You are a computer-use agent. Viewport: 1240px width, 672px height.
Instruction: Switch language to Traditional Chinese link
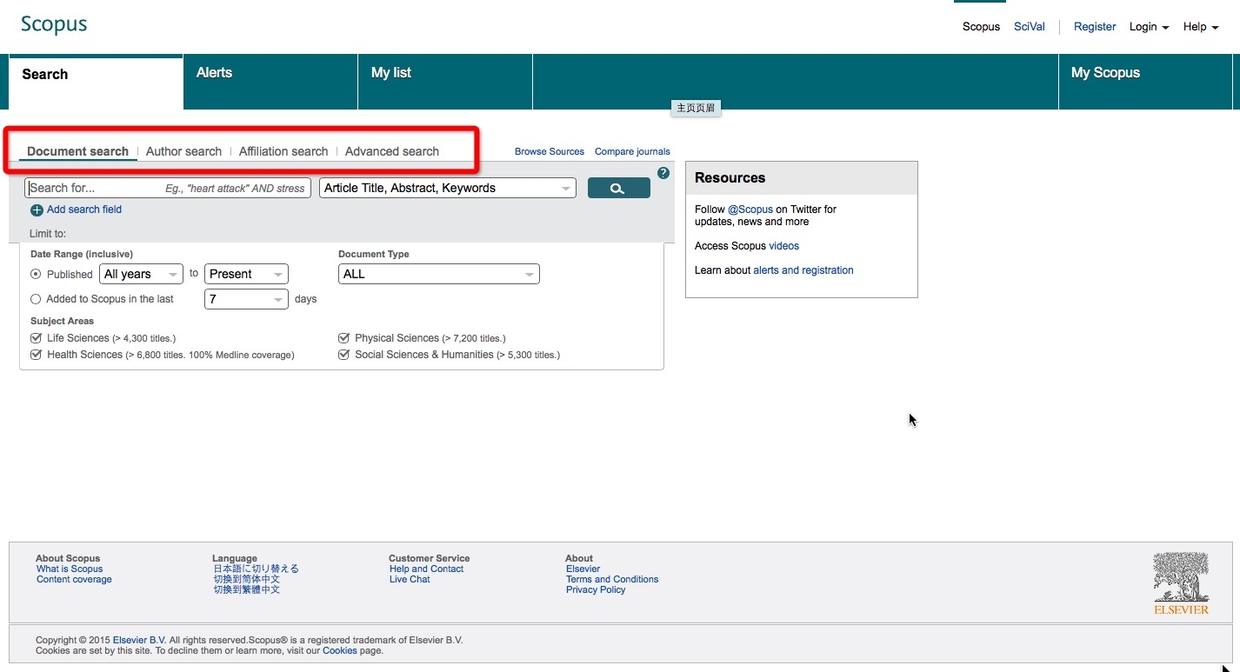246,590
